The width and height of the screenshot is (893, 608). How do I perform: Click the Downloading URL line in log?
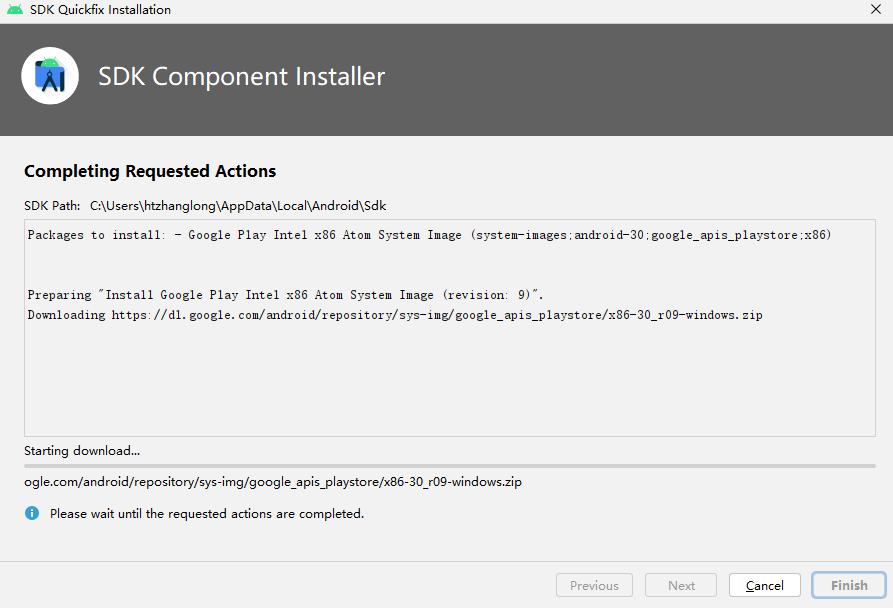tap(395, 315)
